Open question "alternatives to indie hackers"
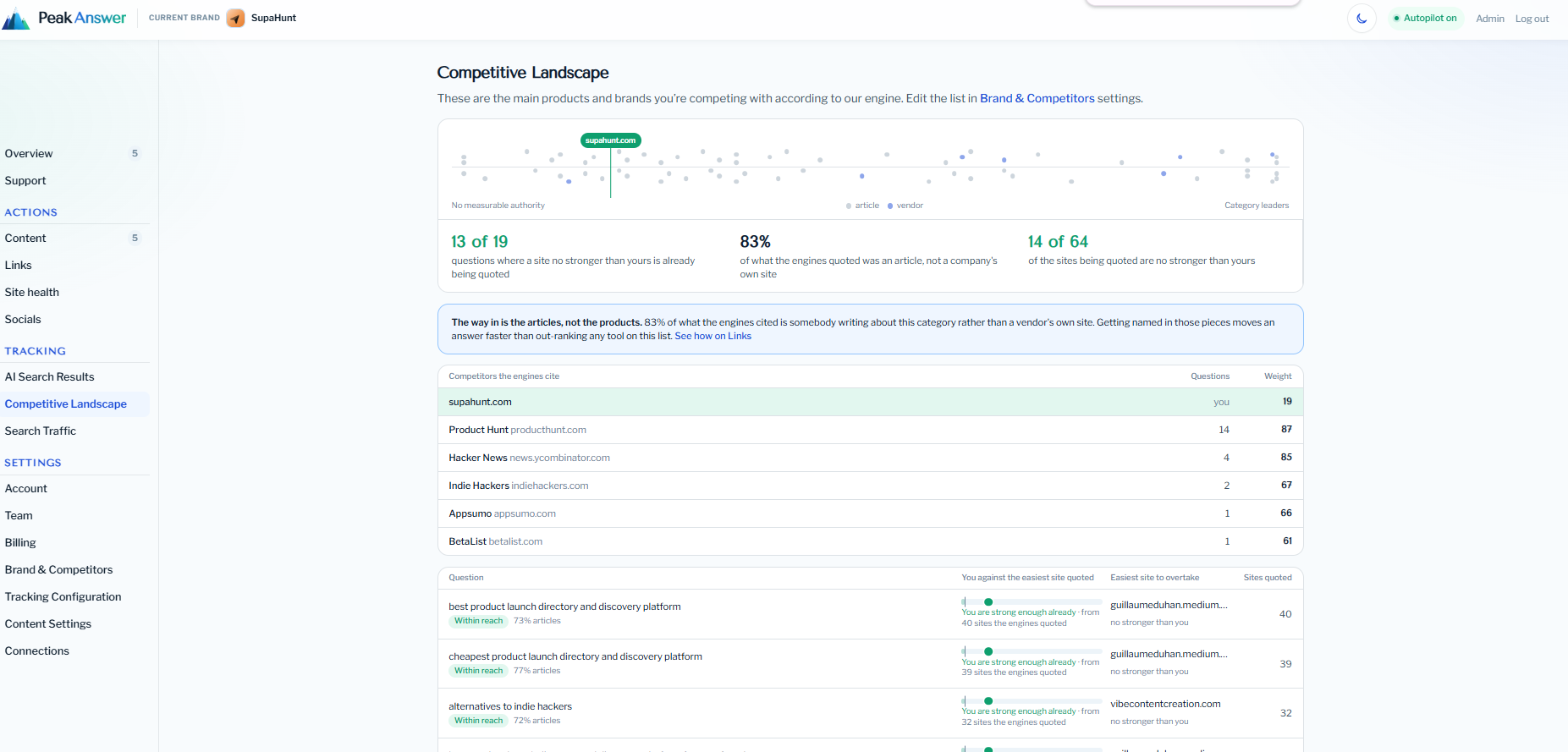This screenshot has height=752, width=1568. [x=510, y=706]
